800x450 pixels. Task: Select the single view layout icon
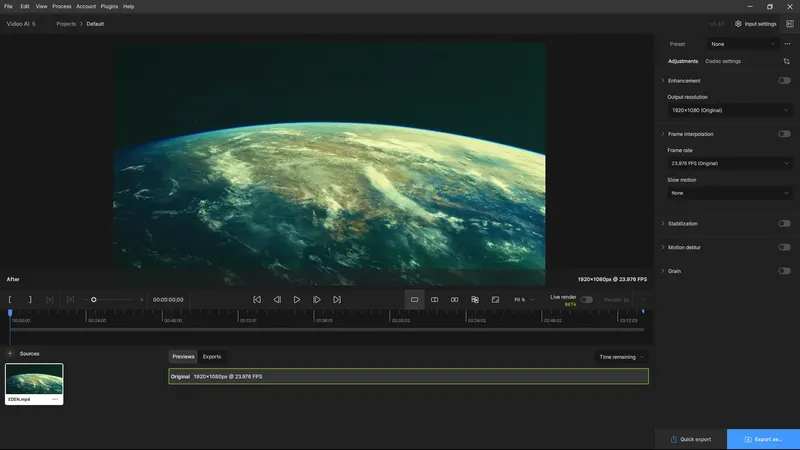click(x=415, y=299)
